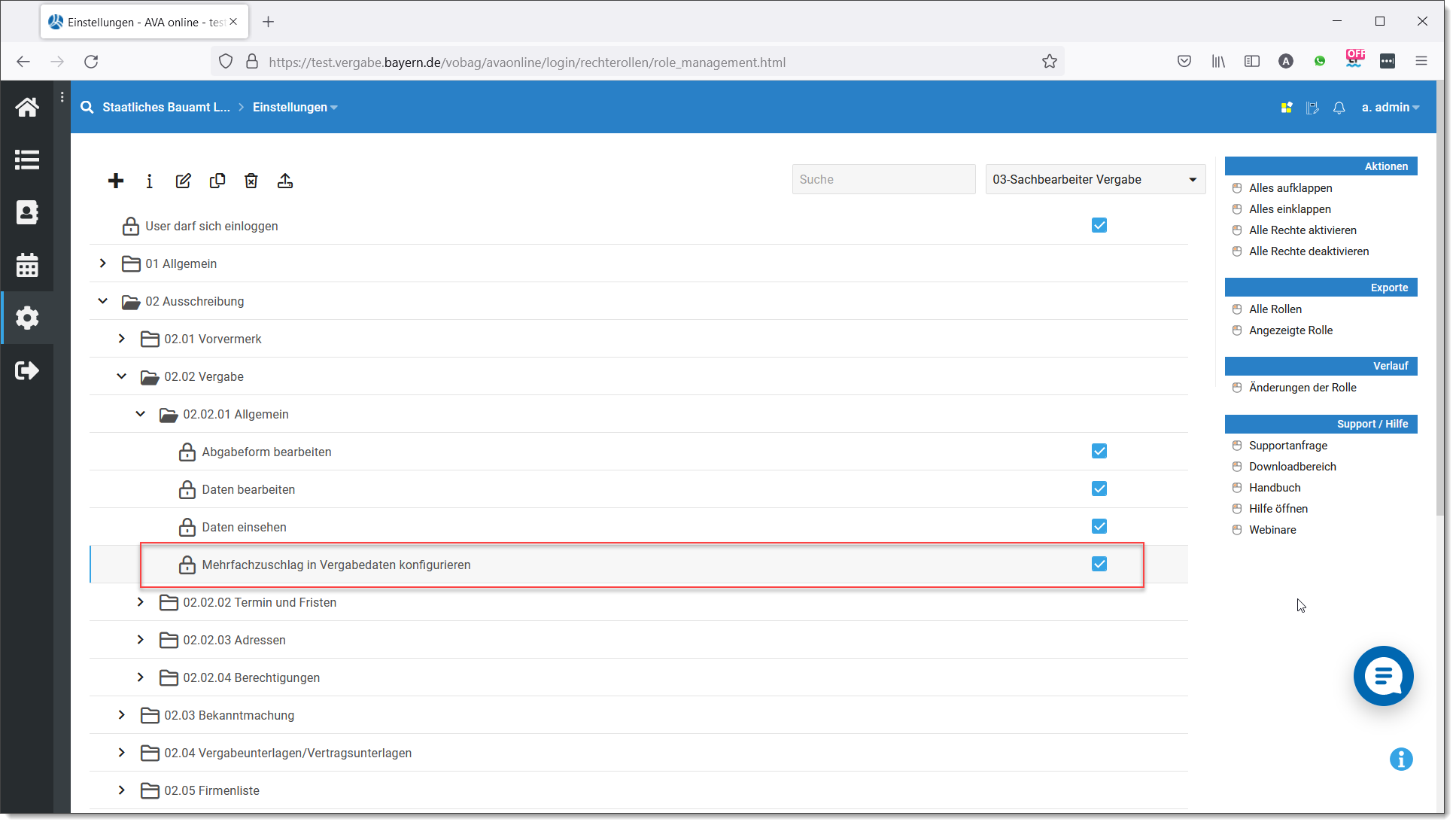Image resolution: width=1456 pixels, height=825 pixels.
Task: Collapse 02.02 Vergabe folder
Action: (x=122, y=376)
